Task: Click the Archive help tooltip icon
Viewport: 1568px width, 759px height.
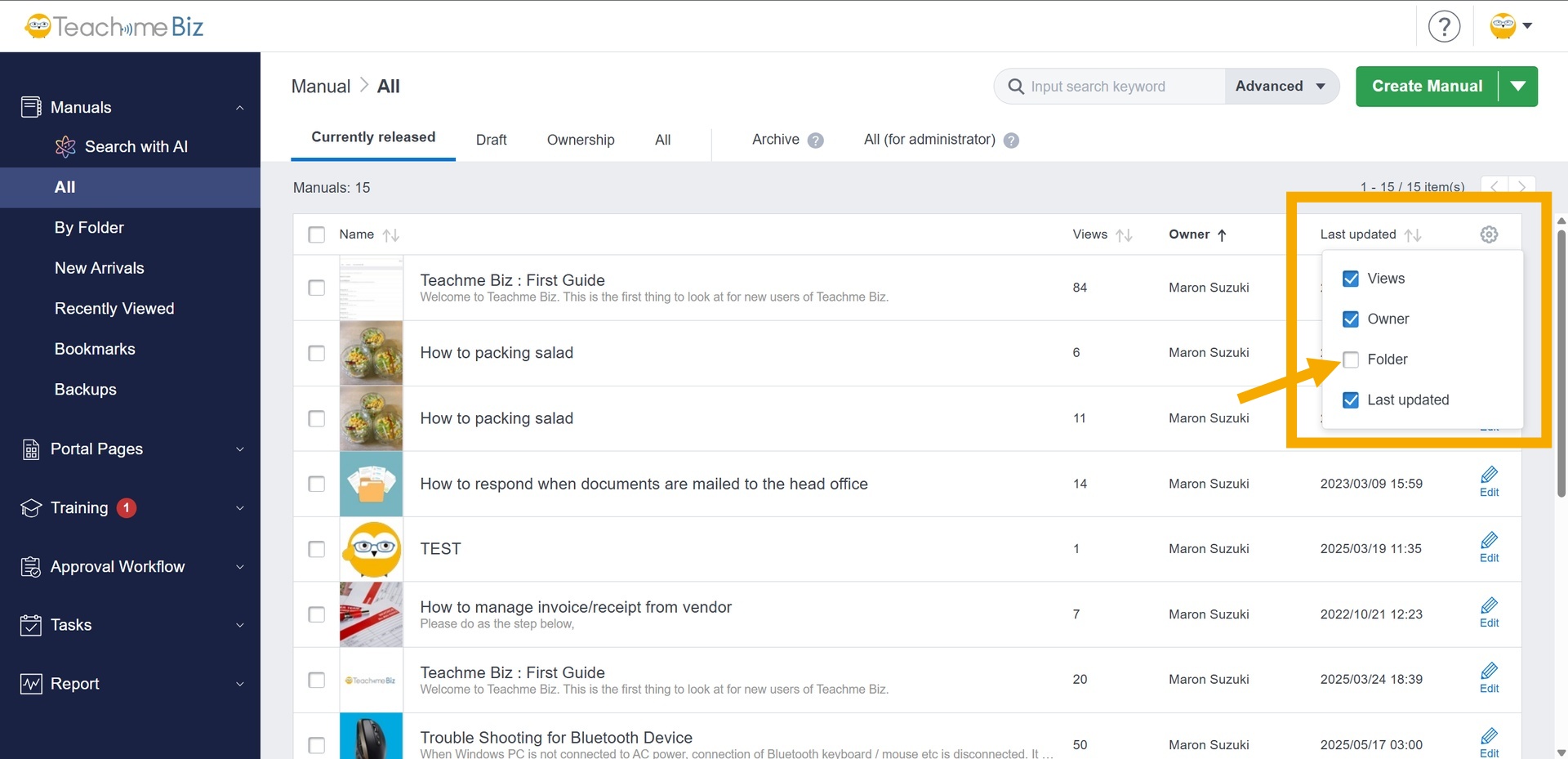Action: click(x=815, y=141)
